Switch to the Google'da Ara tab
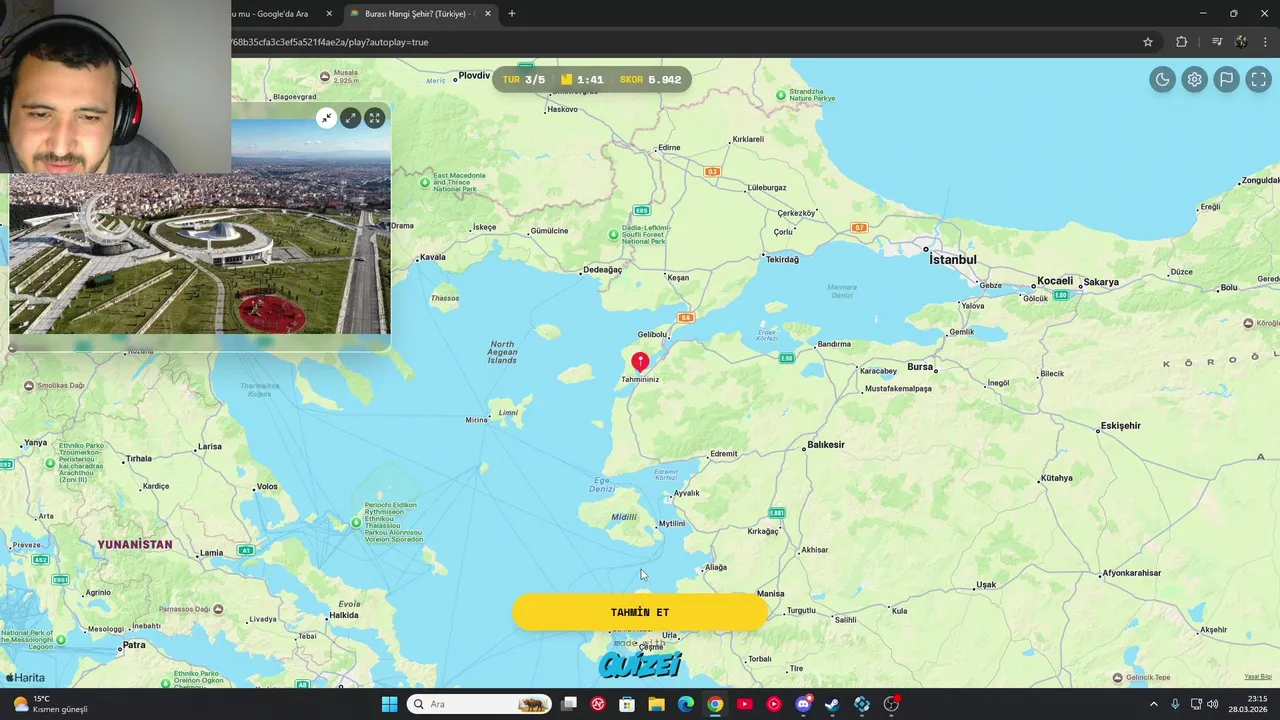 coord(270,14)
